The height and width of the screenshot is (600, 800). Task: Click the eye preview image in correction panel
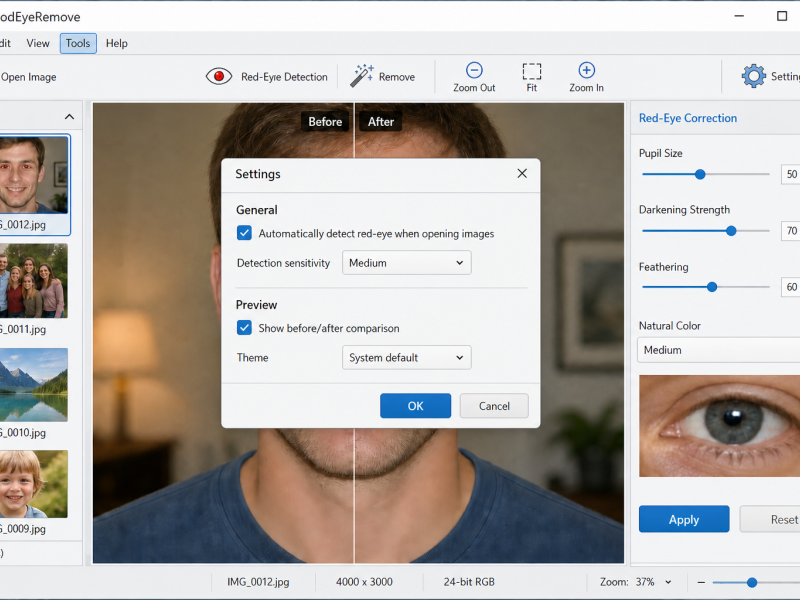tap(719, 426)
